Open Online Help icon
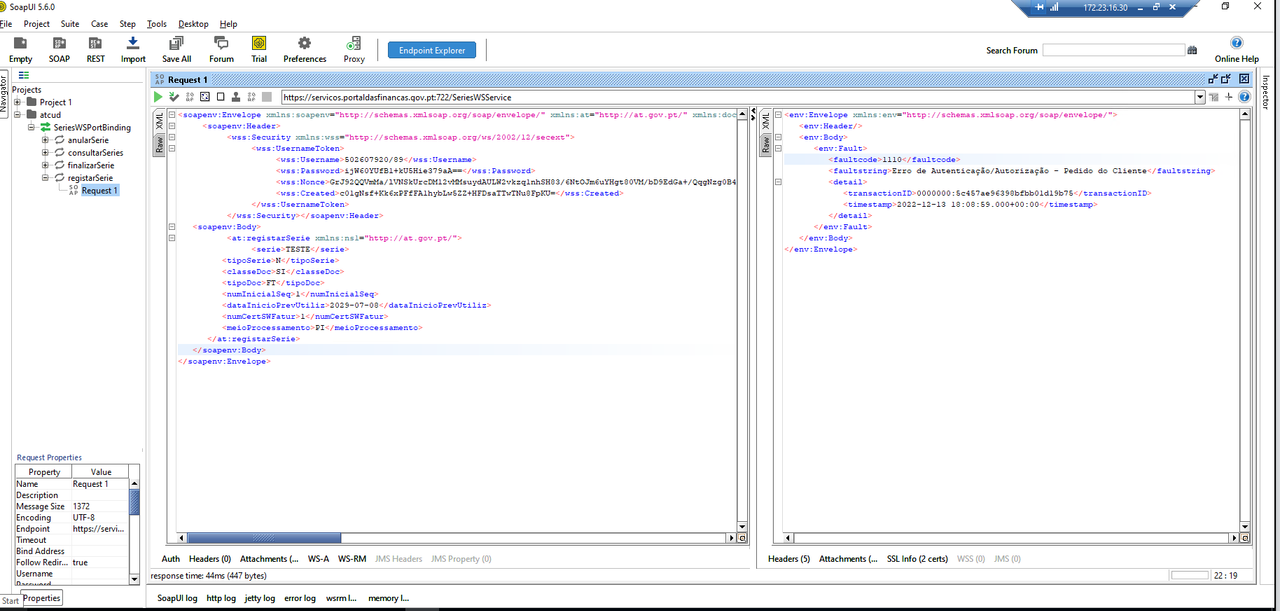The image size is (1280, 611). click(1236, 43)
